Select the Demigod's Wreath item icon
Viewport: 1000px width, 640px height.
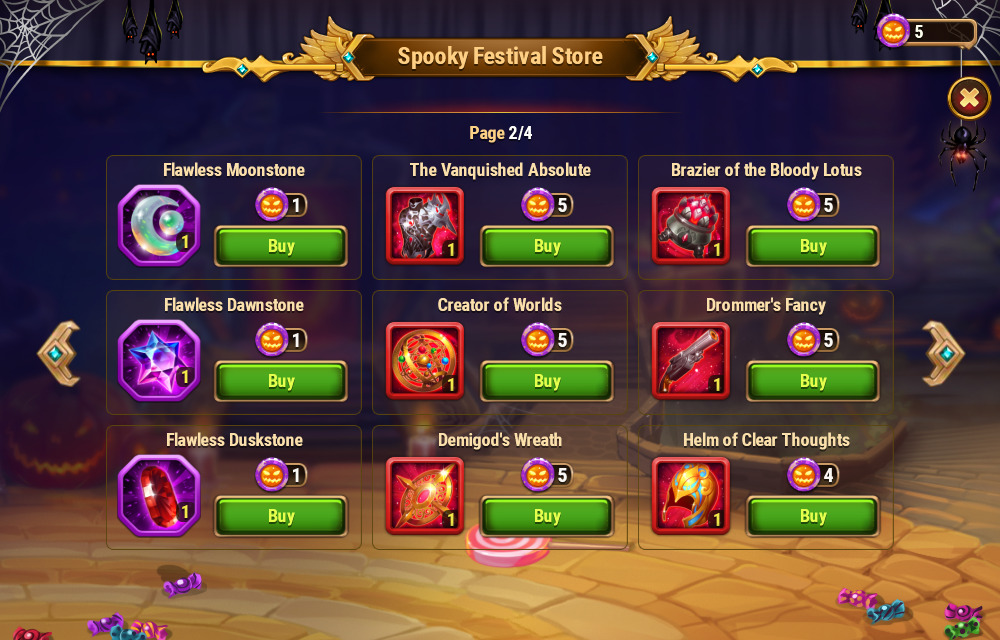tap(425, 496)
